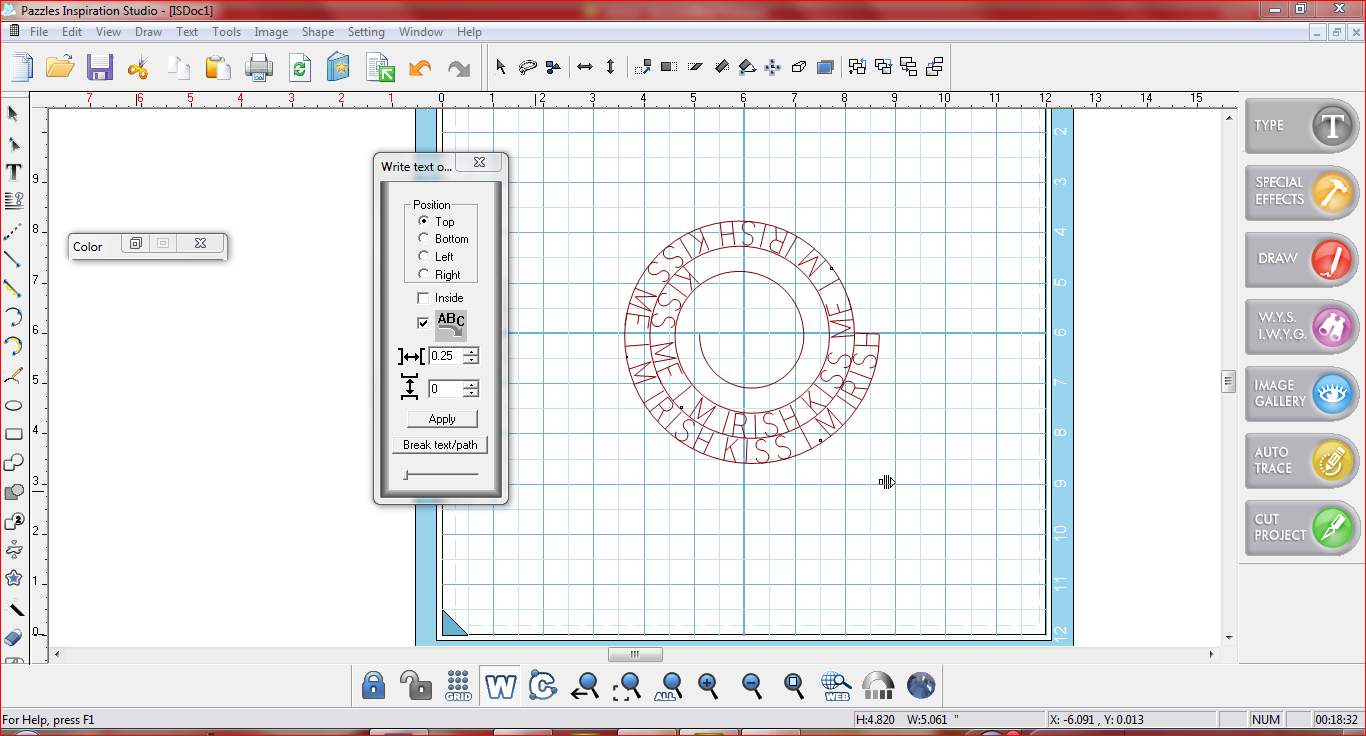Open the Image Gallery panel
The height and width of the screenshot is (736, 1366).
point(1299,394)
